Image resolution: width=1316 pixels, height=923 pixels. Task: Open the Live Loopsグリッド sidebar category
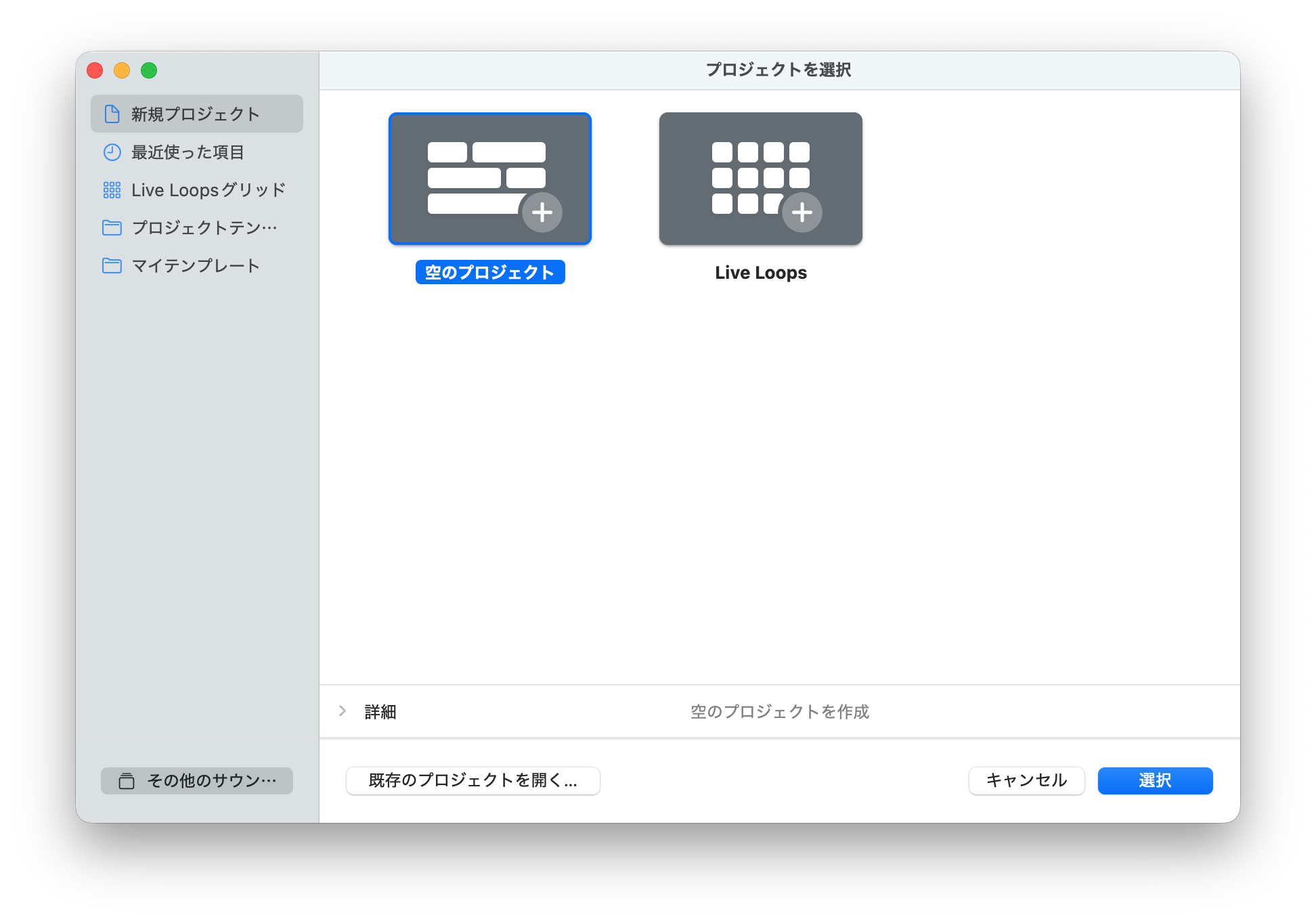click(208, 190)
